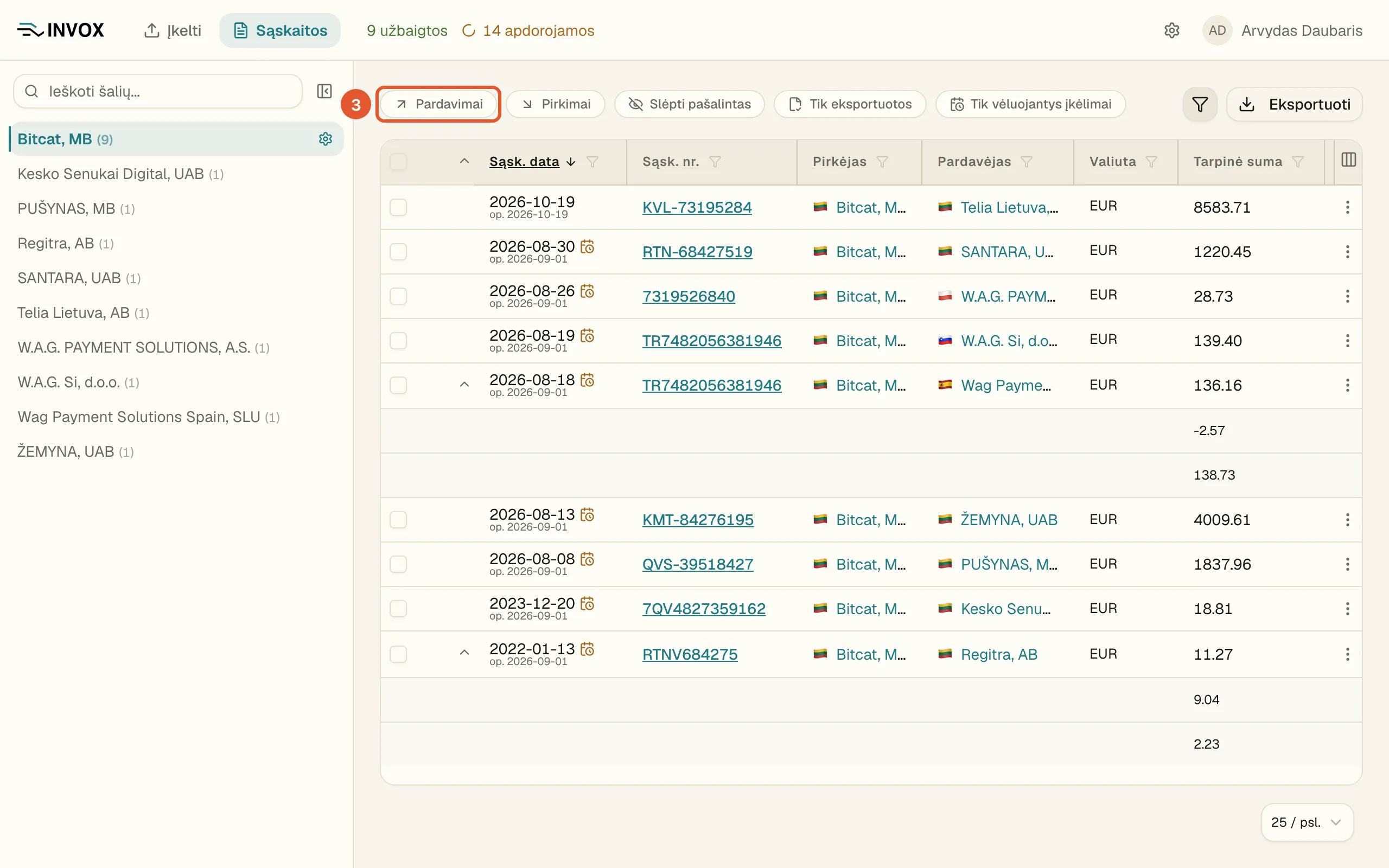The image size is (1389, 868).
Task: Select Pirkimai filter chip
Action: 556,104
